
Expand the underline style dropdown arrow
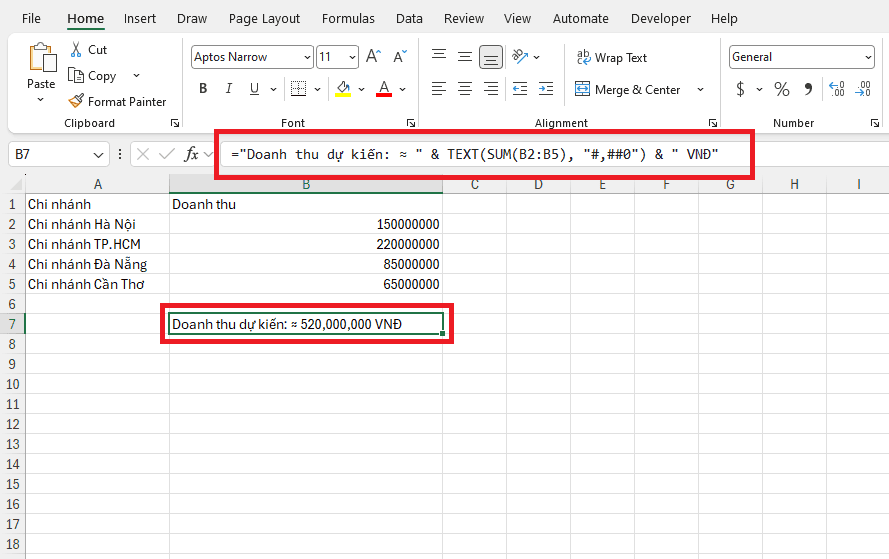pos(273,89)
